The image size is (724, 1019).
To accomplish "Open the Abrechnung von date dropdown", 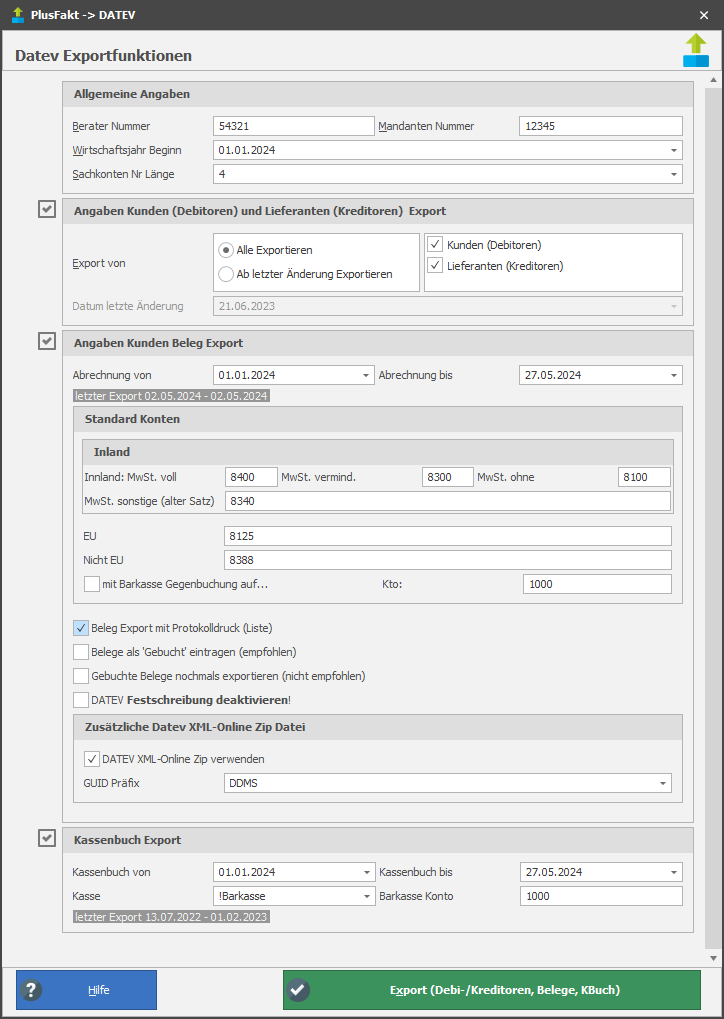I will tap(365, 375).
